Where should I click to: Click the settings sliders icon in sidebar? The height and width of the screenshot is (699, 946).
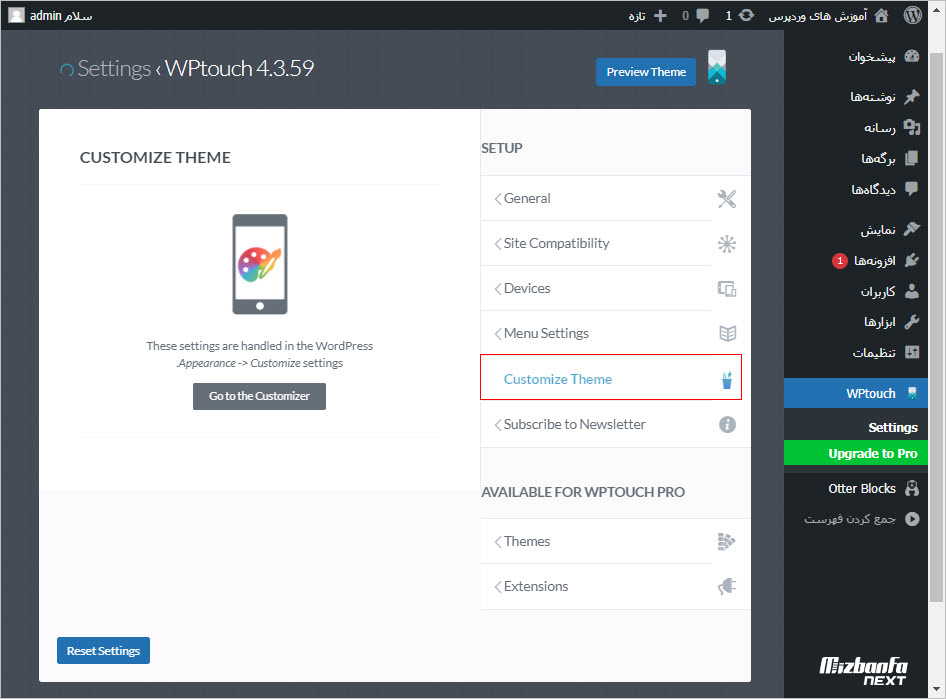(912, 352)
